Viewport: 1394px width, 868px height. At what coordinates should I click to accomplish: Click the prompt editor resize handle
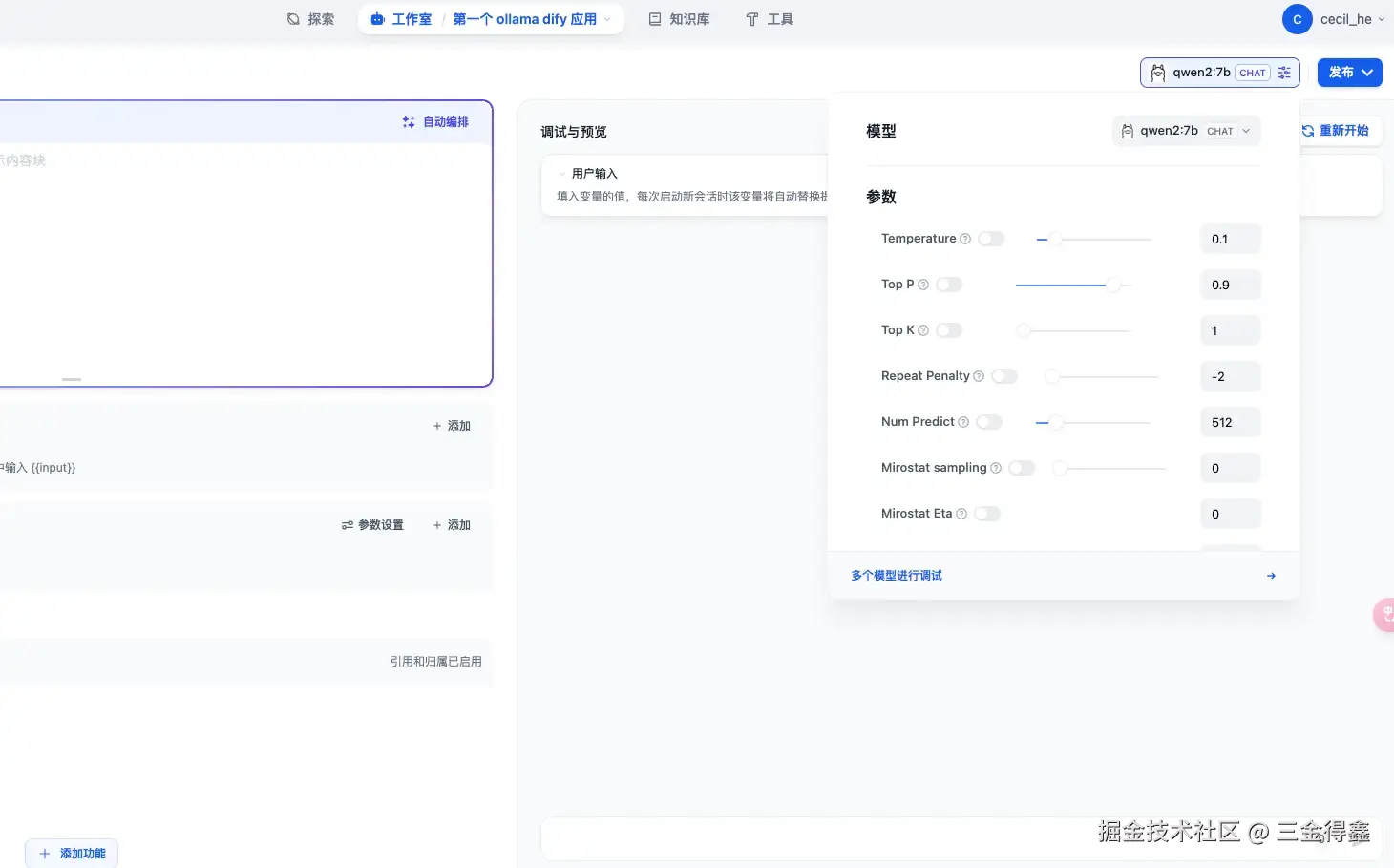point(72,379)
